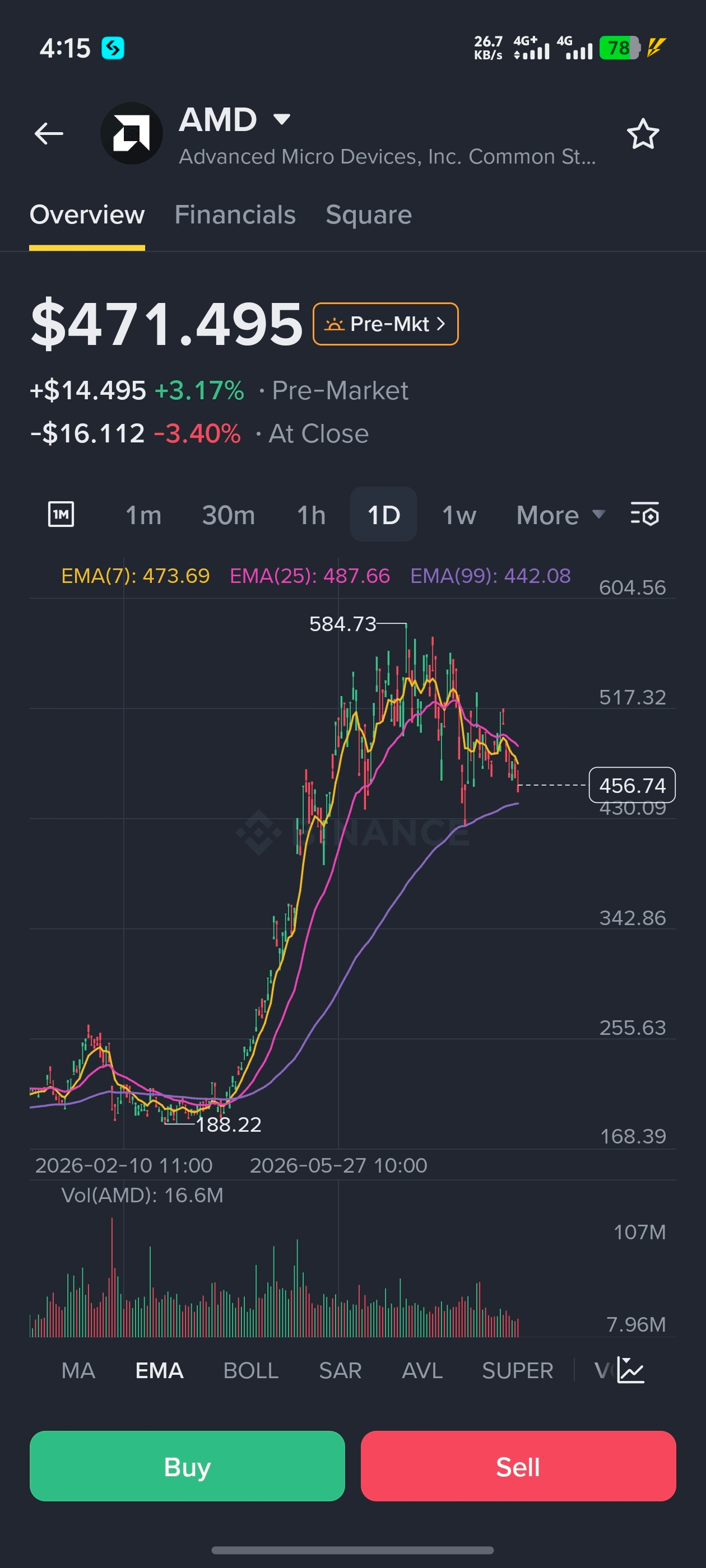Tap the EMA(99): 442.08 label
This screenshot has height=1568, width=706.
tap(490, 575)
